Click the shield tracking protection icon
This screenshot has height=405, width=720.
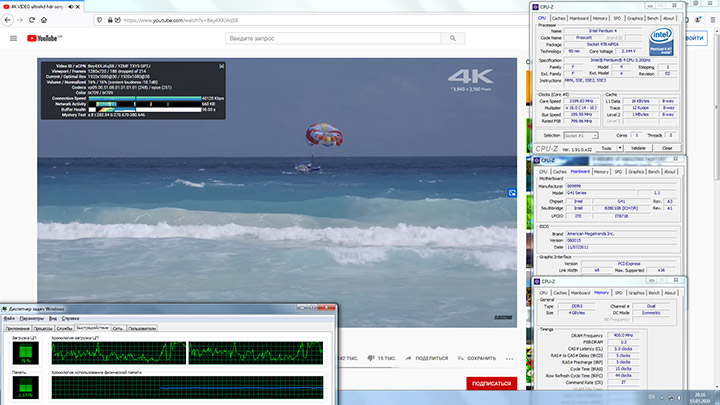point(99,20)
